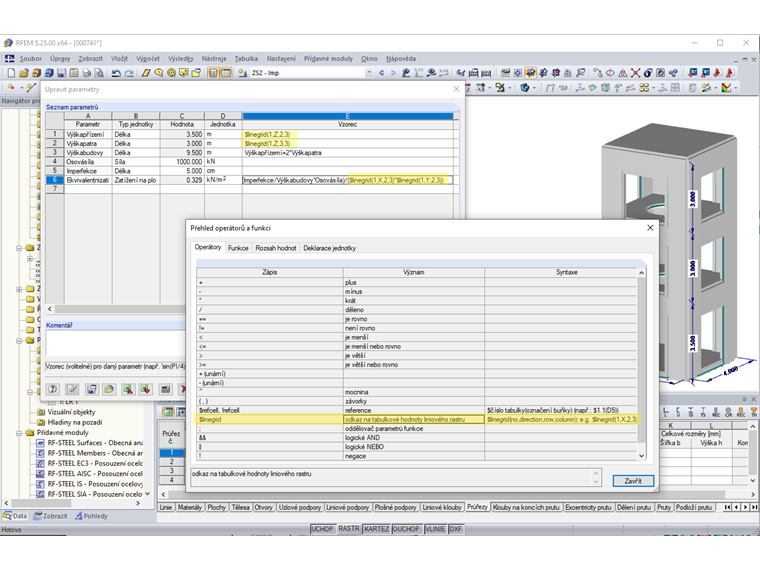
Task: Click the next load case right arrow
Action: point(393,73)
